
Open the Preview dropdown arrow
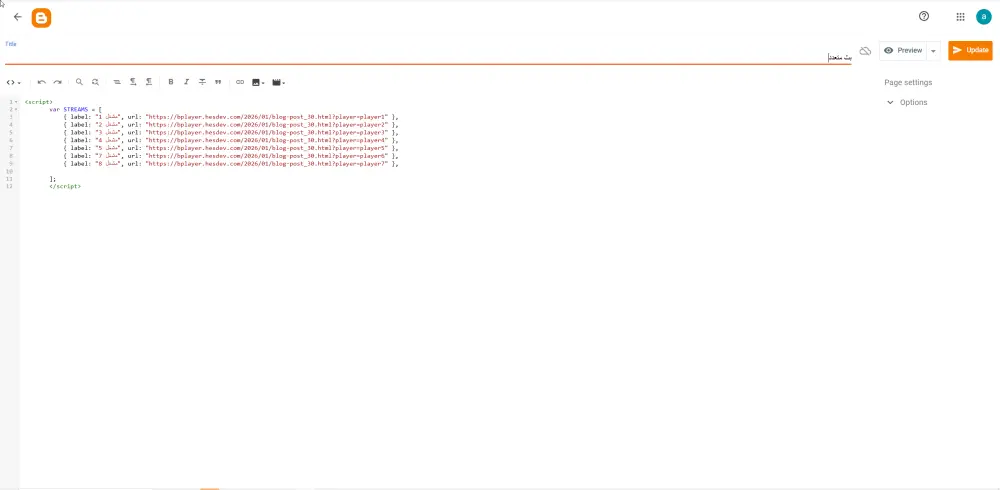click(x=934, y=50)
